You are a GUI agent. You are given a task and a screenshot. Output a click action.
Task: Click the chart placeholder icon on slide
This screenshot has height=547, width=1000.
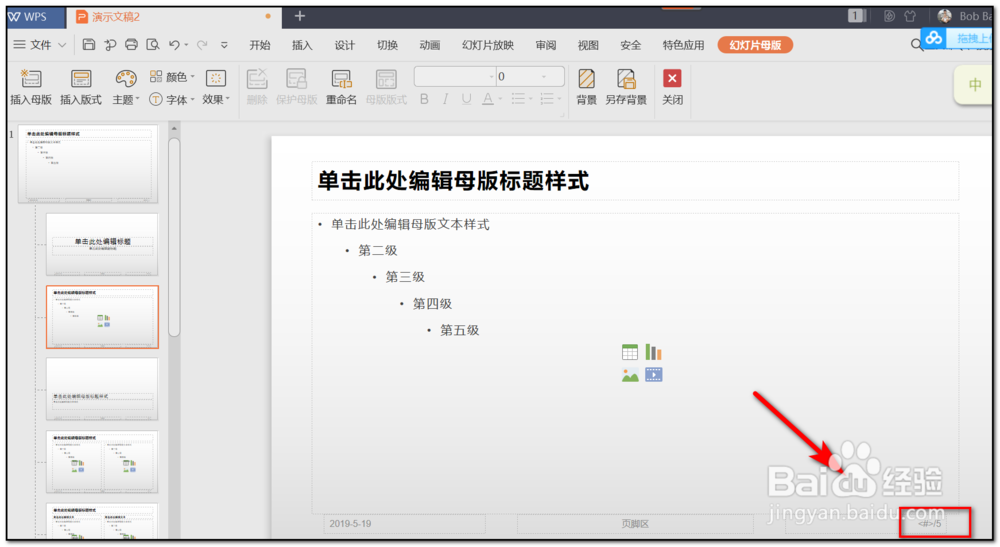[653, 352]
